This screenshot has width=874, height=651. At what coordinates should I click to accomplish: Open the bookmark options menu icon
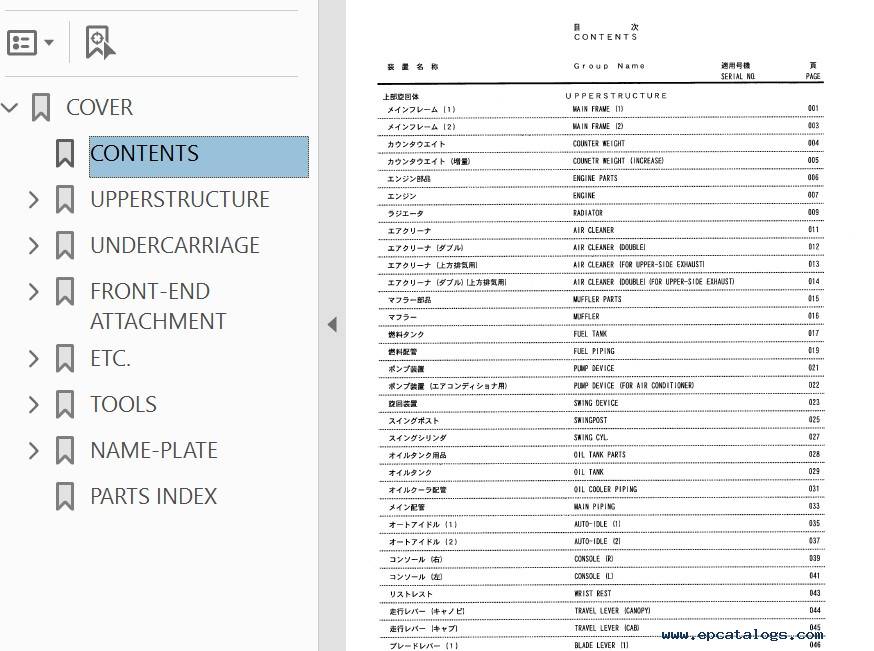point(30,42)
